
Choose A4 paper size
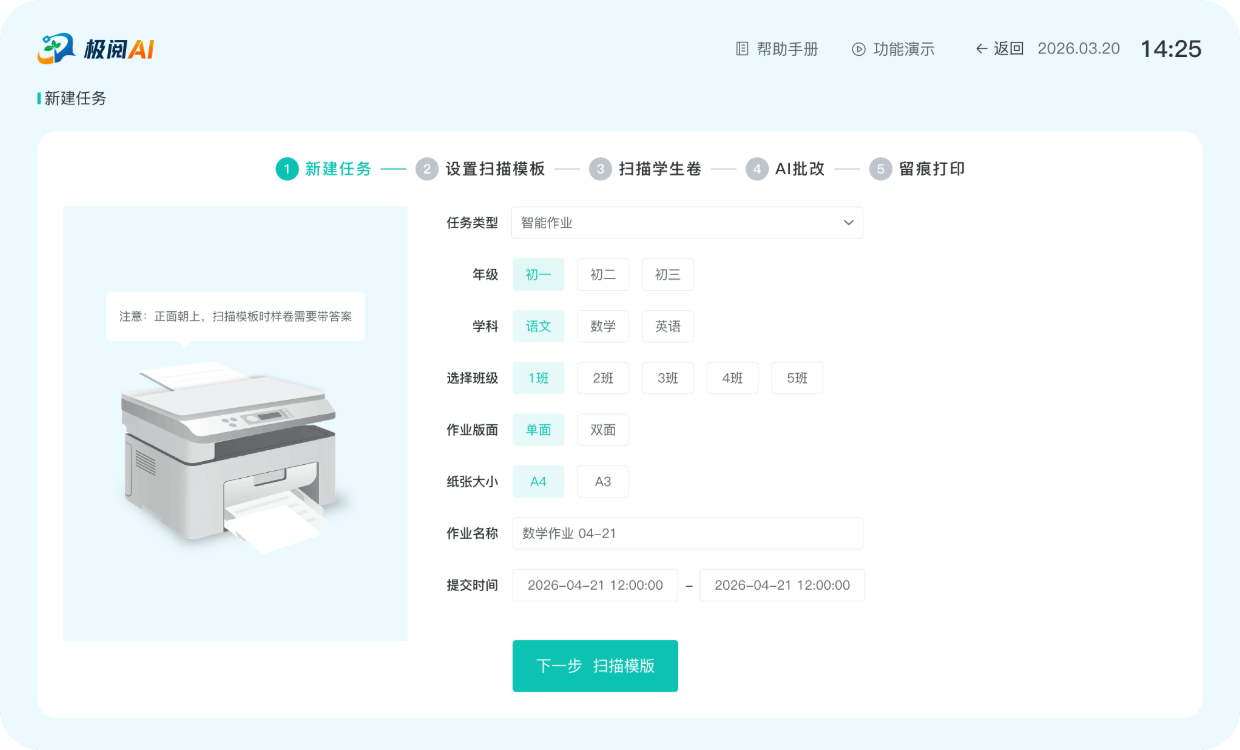coord(538,482)
